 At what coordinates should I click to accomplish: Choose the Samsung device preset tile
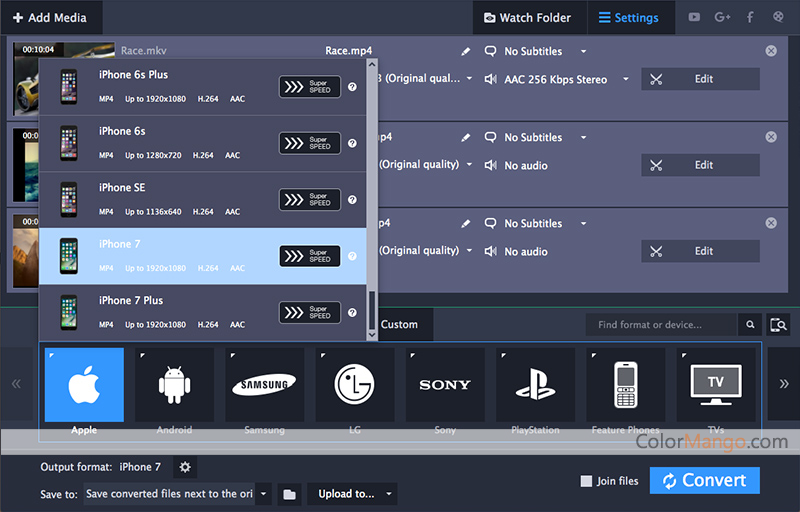click(264, 385)
